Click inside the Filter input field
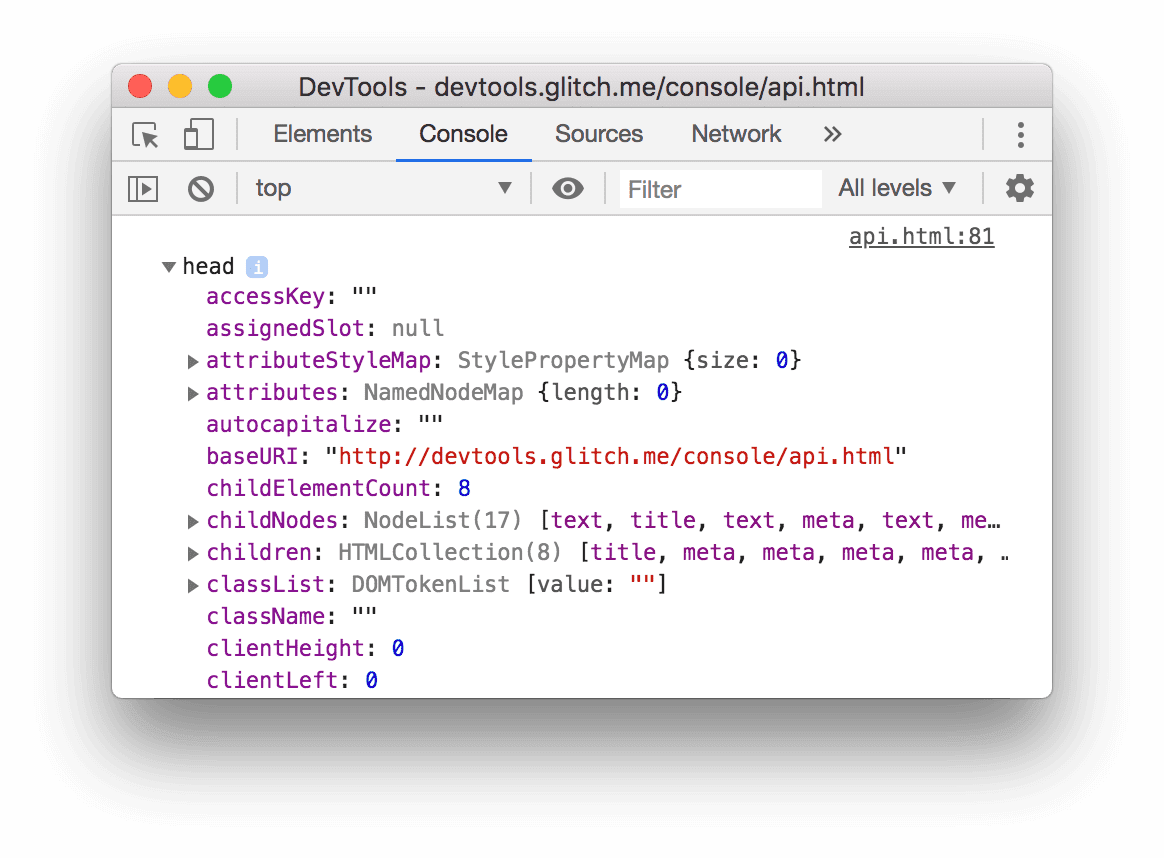Image resolution: width=1164 pixels, height=858 pixels. click(x=720, y=189)
